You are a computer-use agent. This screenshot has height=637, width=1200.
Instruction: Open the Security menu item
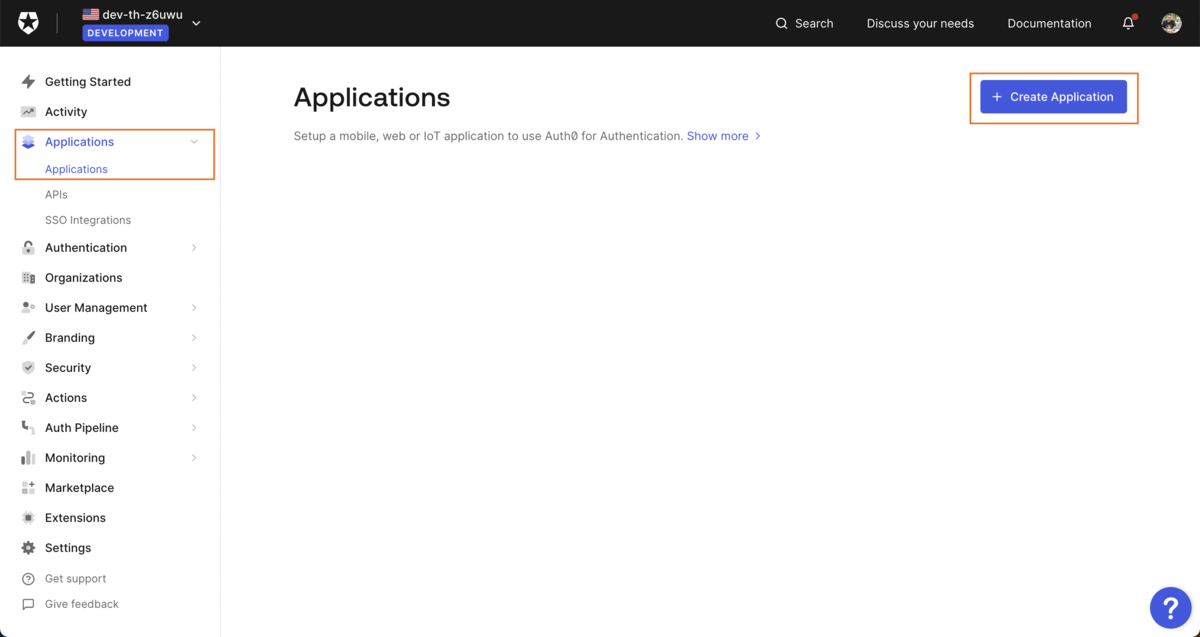click(x=68, y=368)
